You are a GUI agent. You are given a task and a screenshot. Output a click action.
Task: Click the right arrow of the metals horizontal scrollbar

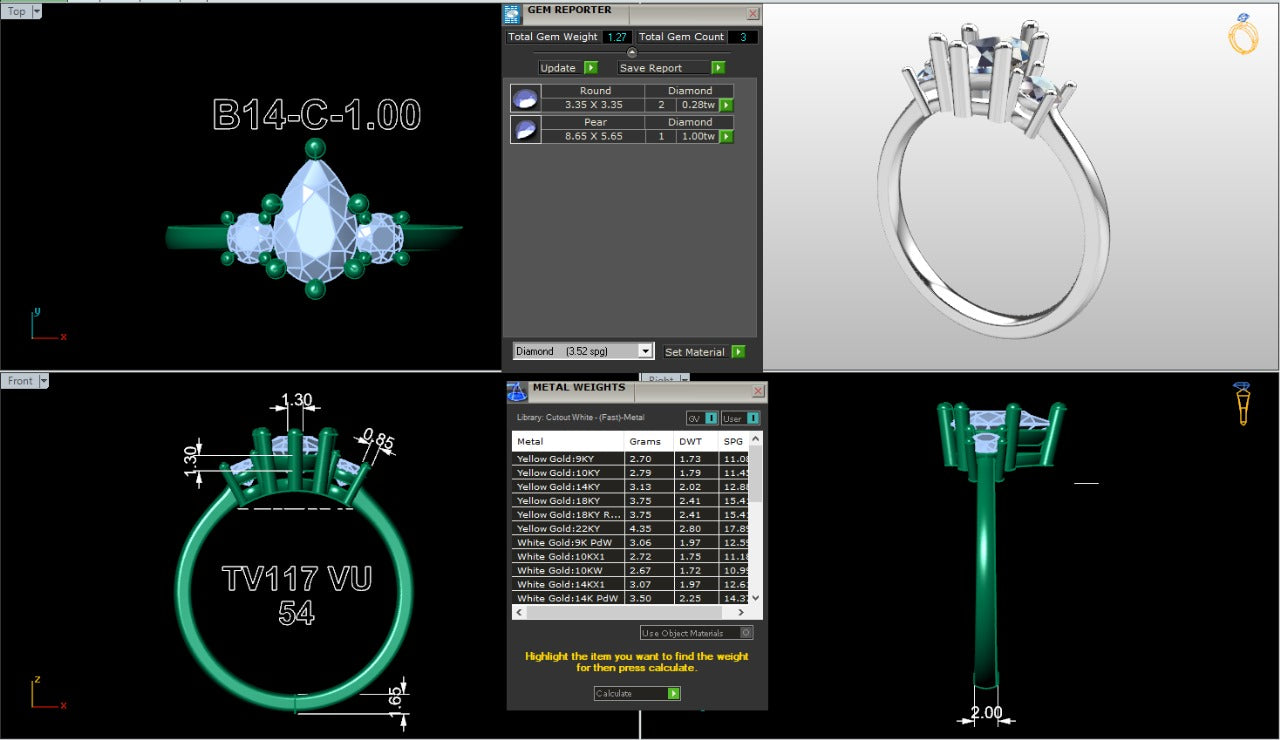tap(741, 612)
